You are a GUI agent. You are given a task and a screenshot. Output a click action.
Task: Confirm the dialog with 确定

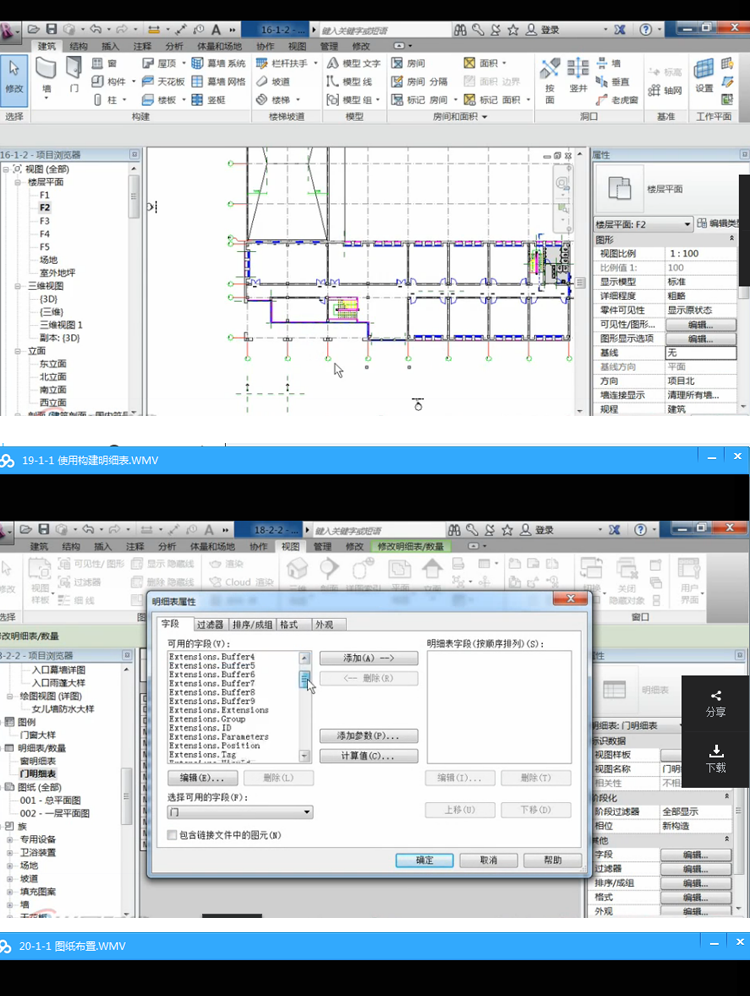tap(424, 860)
